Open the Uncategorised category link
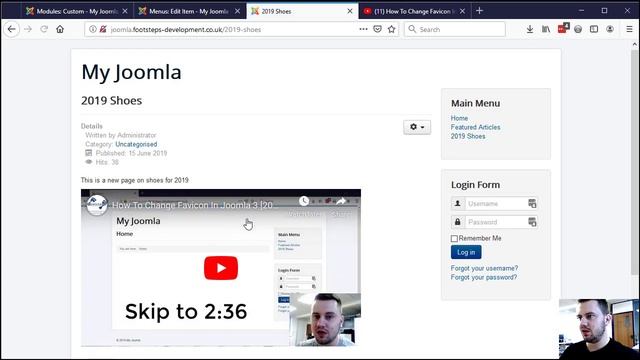The height and width of the screenshot is (360, 640). (136, 144)
